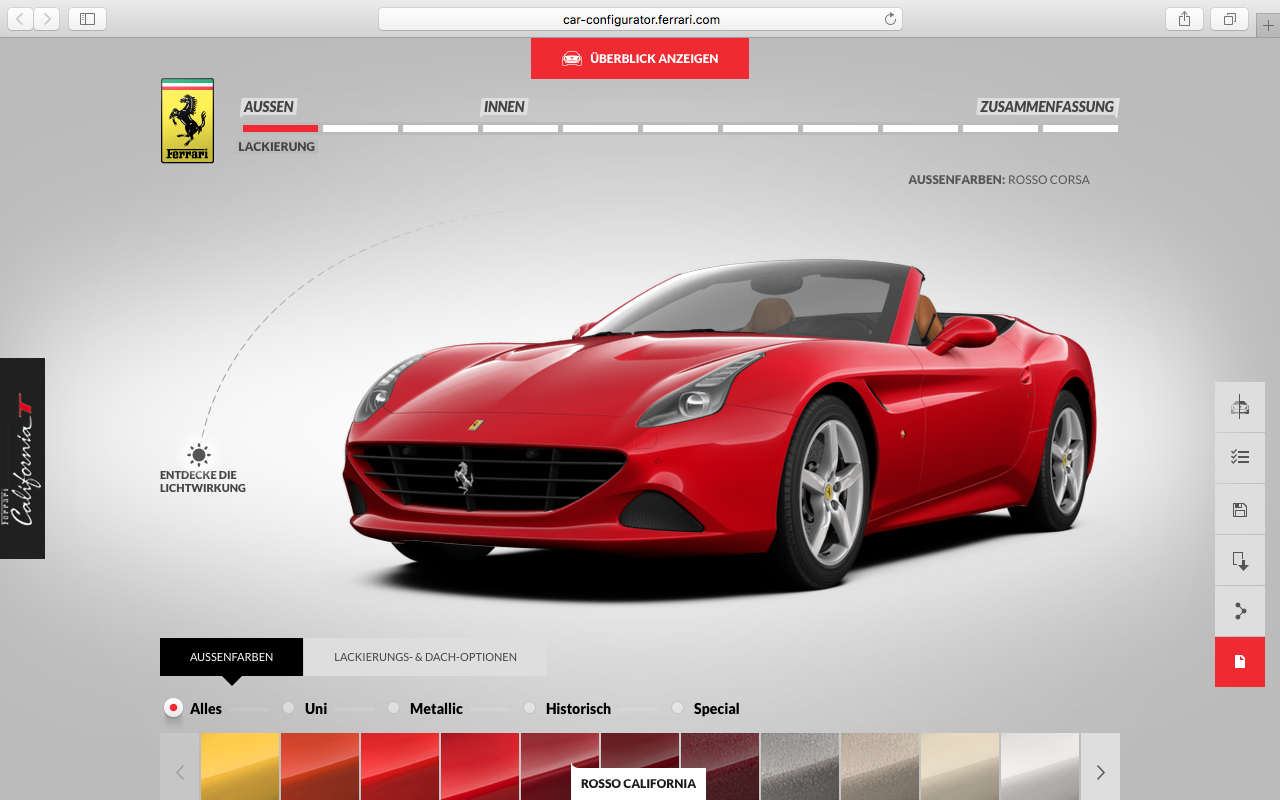Click the Ferrari prancing horse logo

[x=187, y=121]
